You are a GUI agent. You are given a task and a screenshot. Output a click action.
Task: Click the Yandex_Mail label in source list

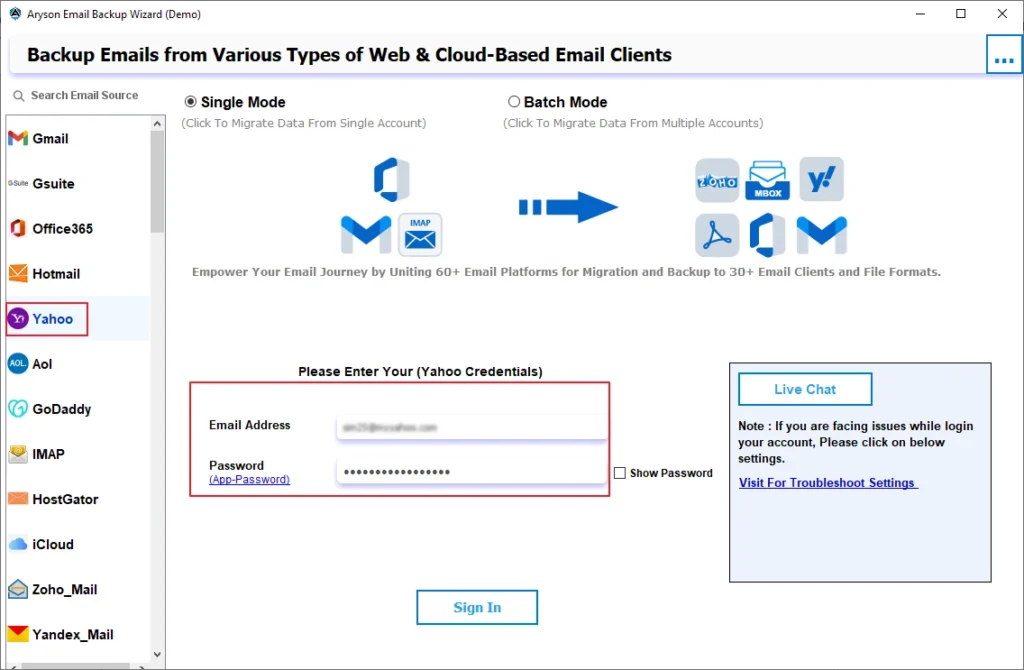(x=73, y=634)
